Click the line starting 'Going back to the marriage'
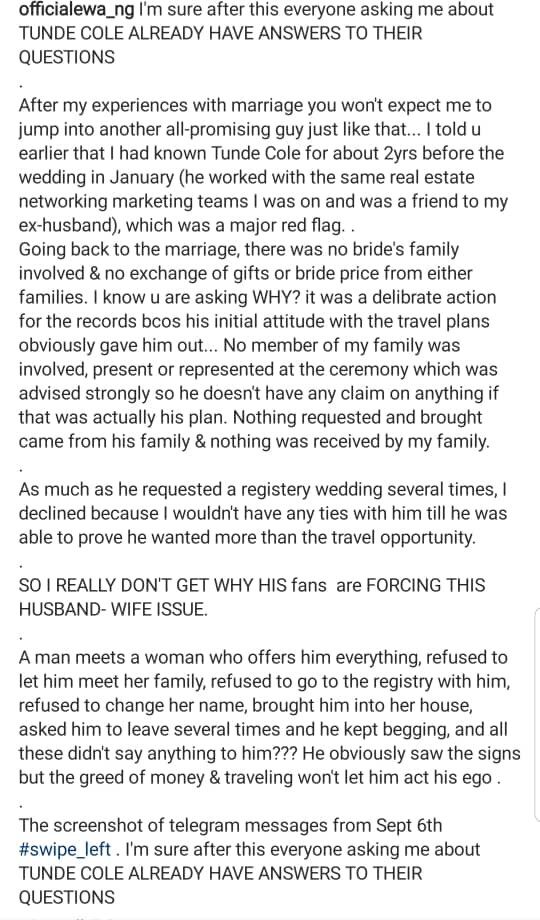Screen dimensions: 540x920 click(x=238, y=249)
